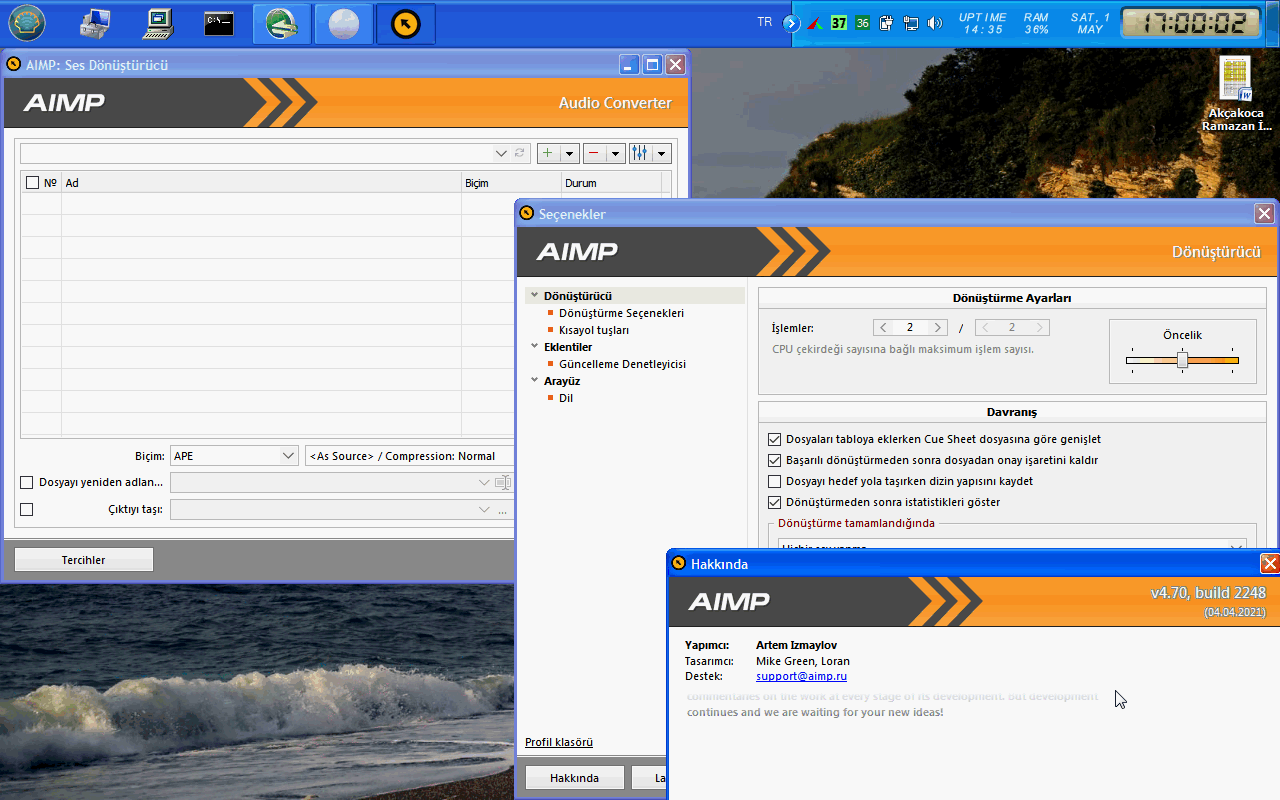Open the round start menu orb
The image size is (1280, 800).
27,23
